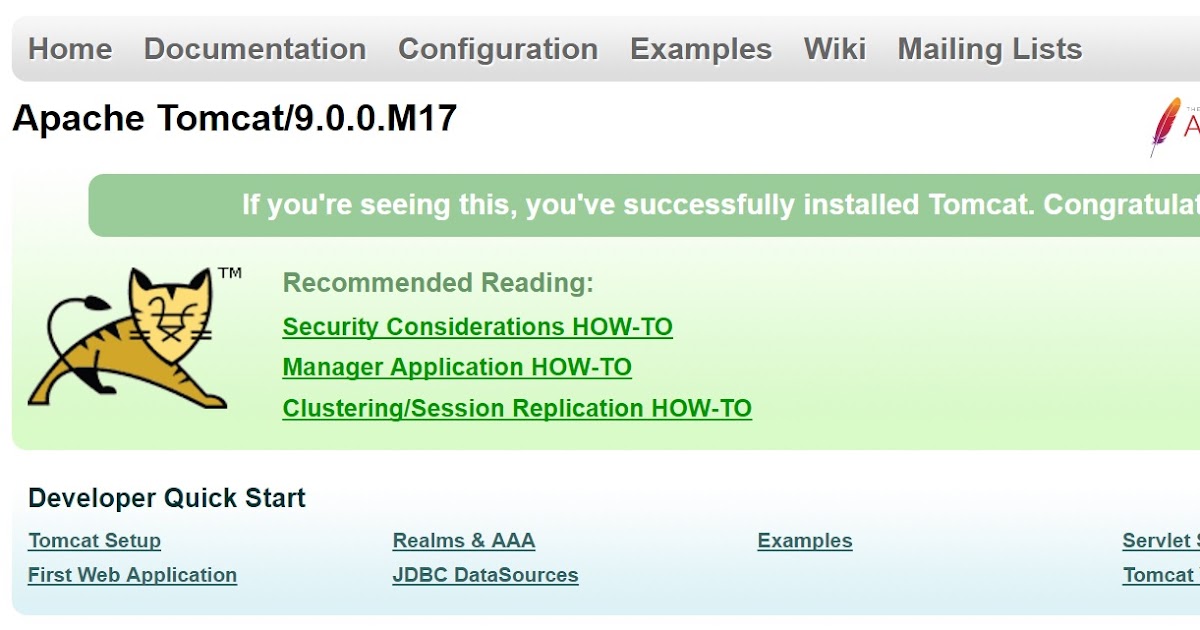Click the Developer Quick Start heading
The width and height of the screenshot is (1200, 630).
(167, 498)
